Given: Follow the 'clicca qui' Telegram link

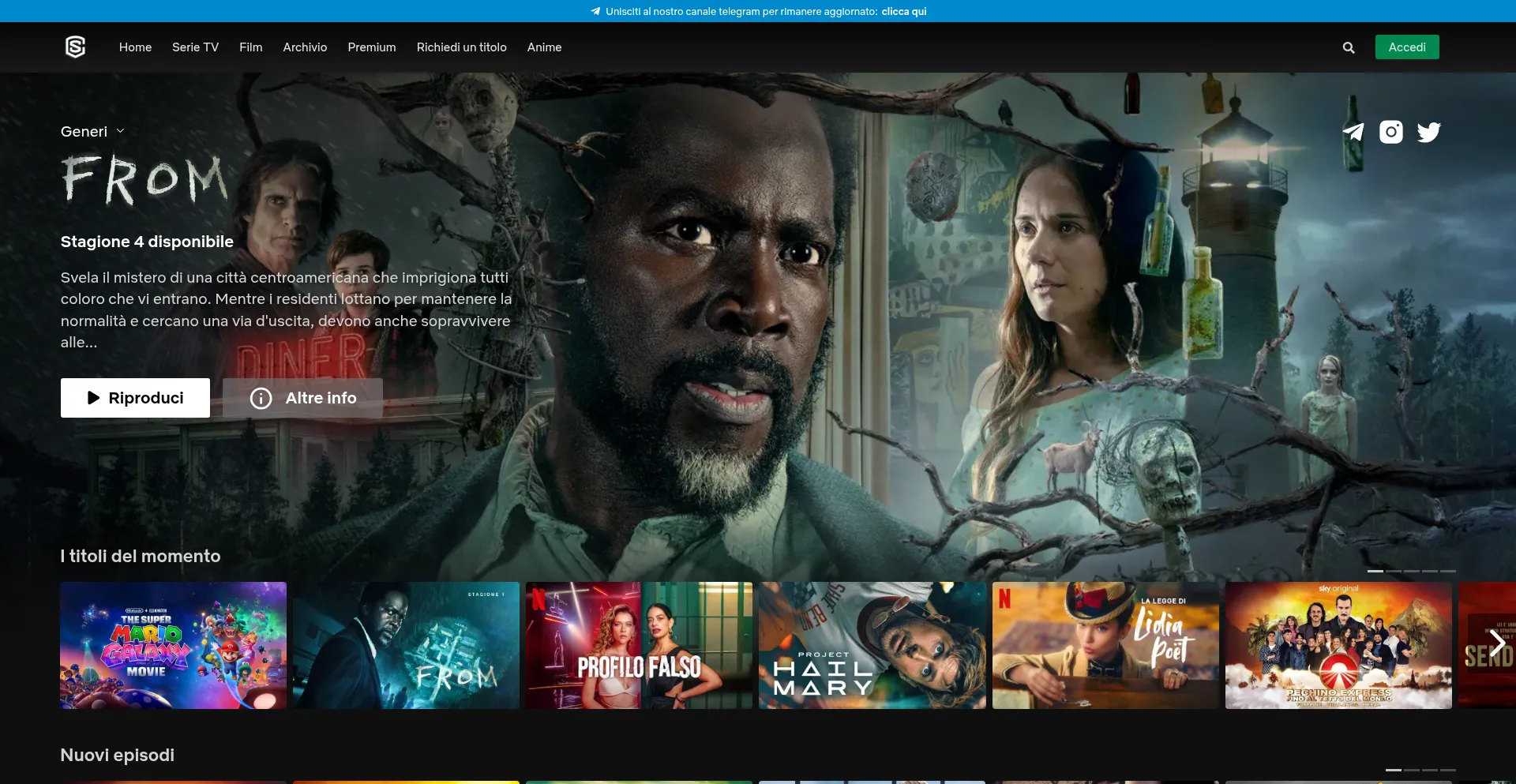Looking at the screenshot, I should tap(904, 11).
